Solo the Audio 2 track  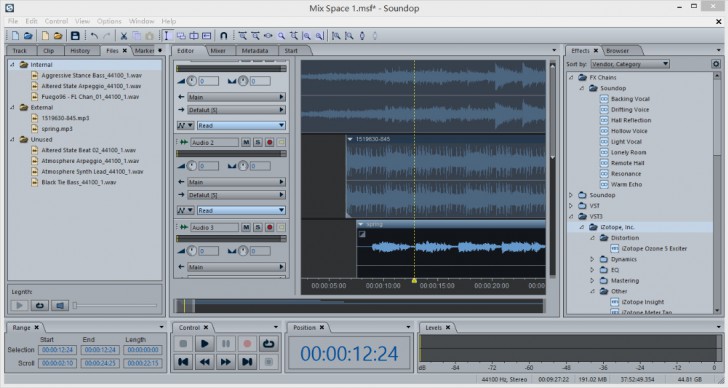tap(258, 142)
